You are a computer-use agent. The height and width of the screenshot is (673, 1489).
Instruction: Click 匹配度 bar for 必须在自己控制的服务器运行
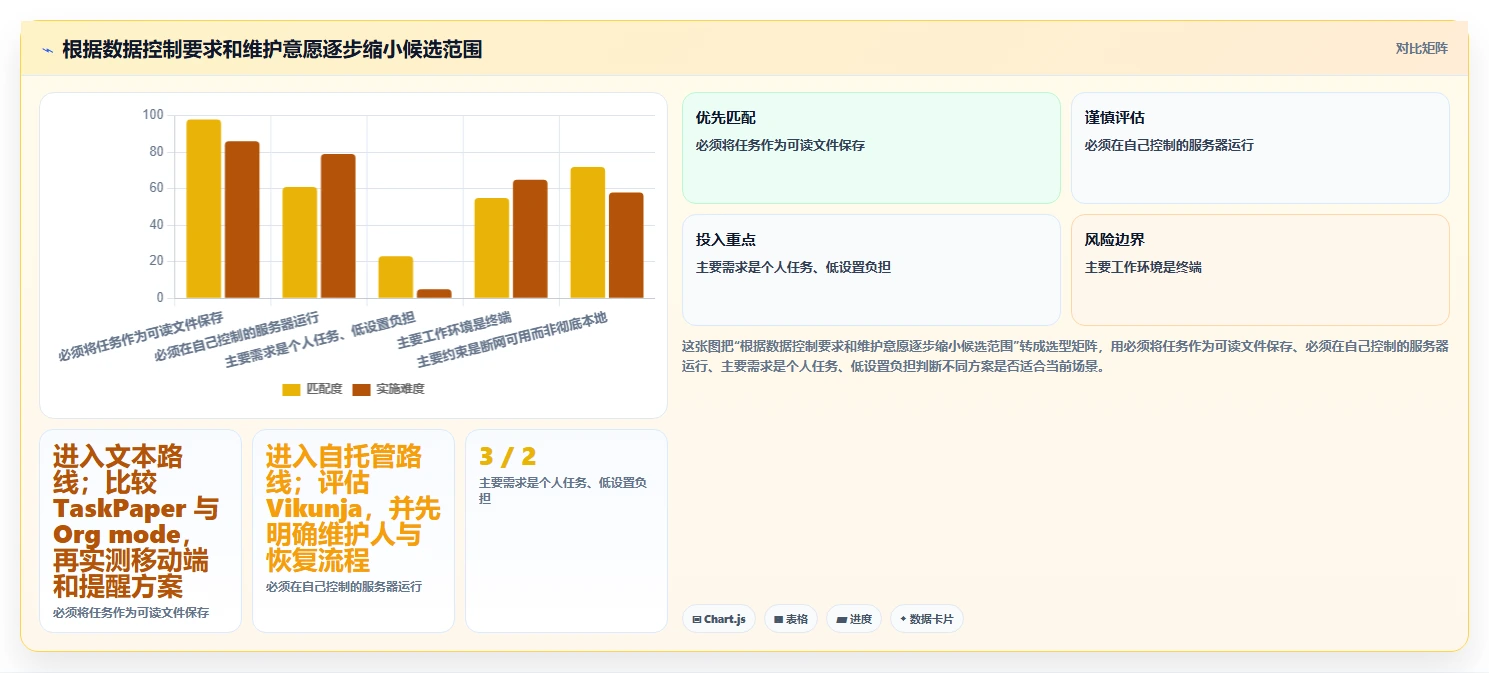pos(300,243)
